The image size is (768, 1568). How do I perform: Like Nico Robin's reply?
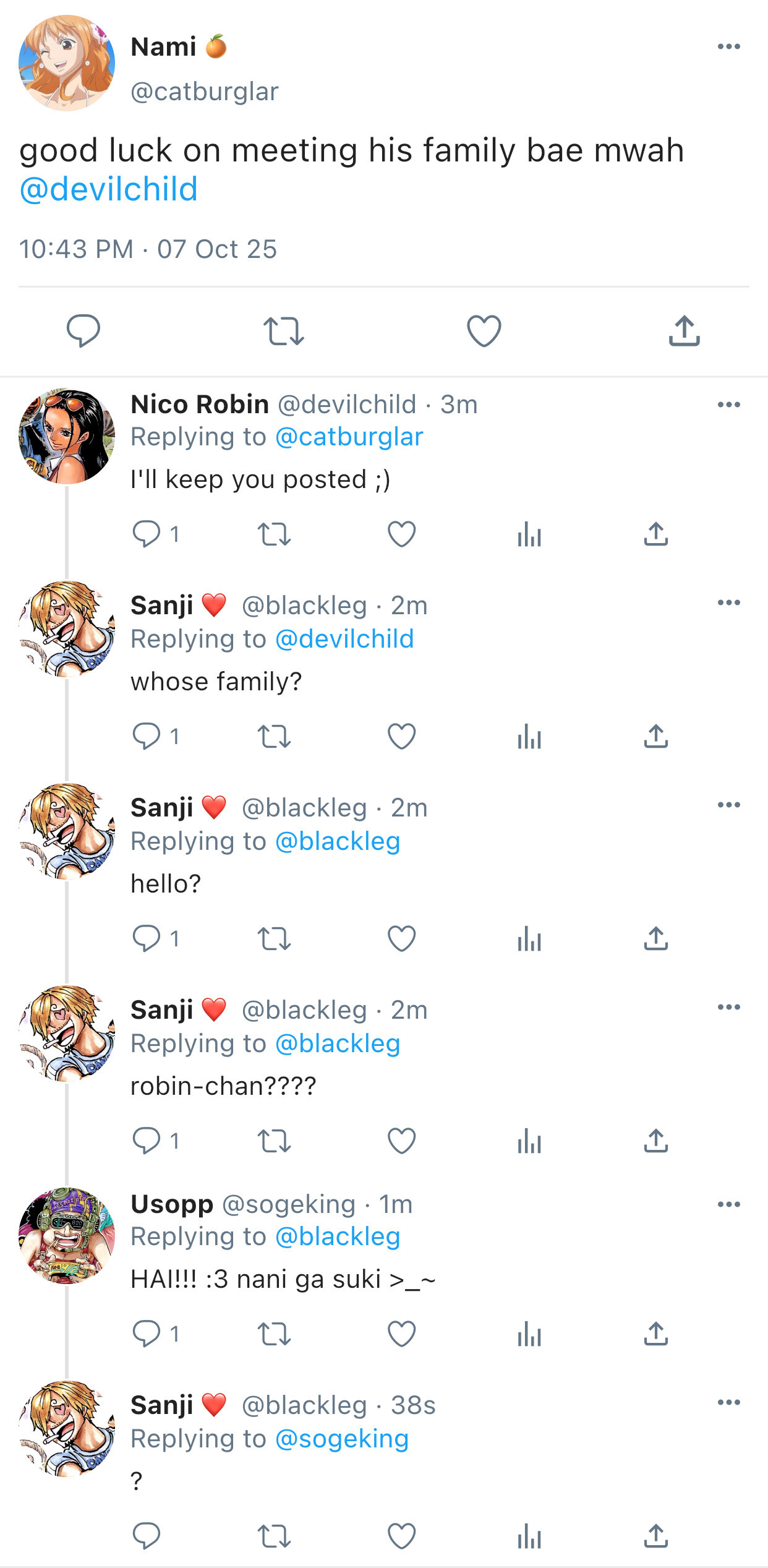coord(401,534)
